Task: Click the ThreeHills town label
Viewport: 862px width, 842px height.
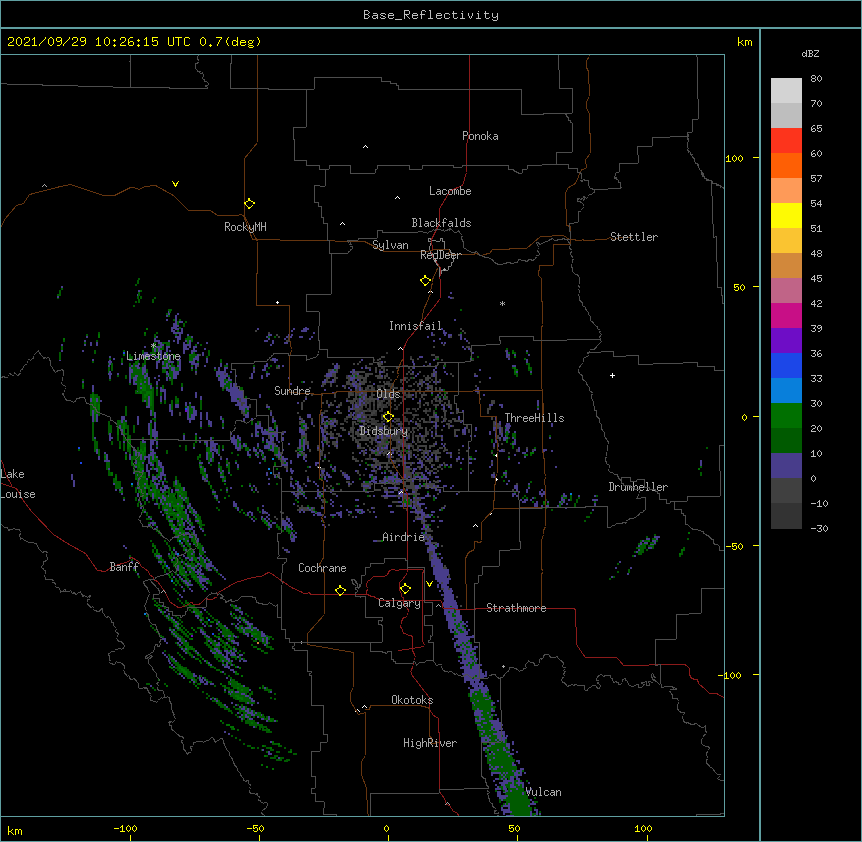Action: (534, 418)
